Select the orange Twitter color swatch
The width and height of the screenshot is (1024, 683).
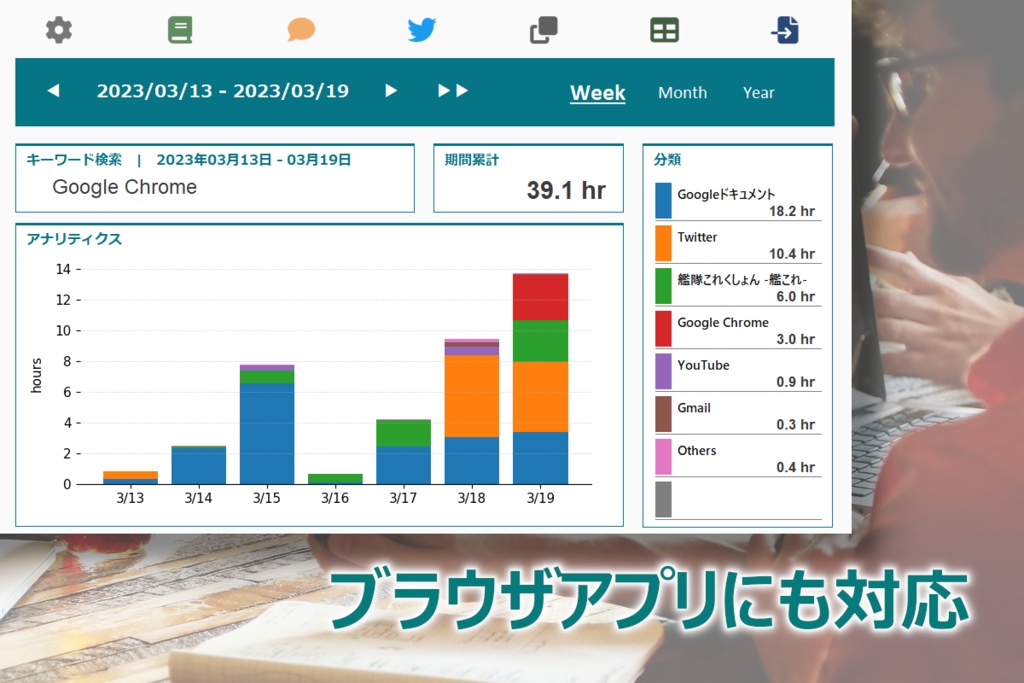pos(664,243)
